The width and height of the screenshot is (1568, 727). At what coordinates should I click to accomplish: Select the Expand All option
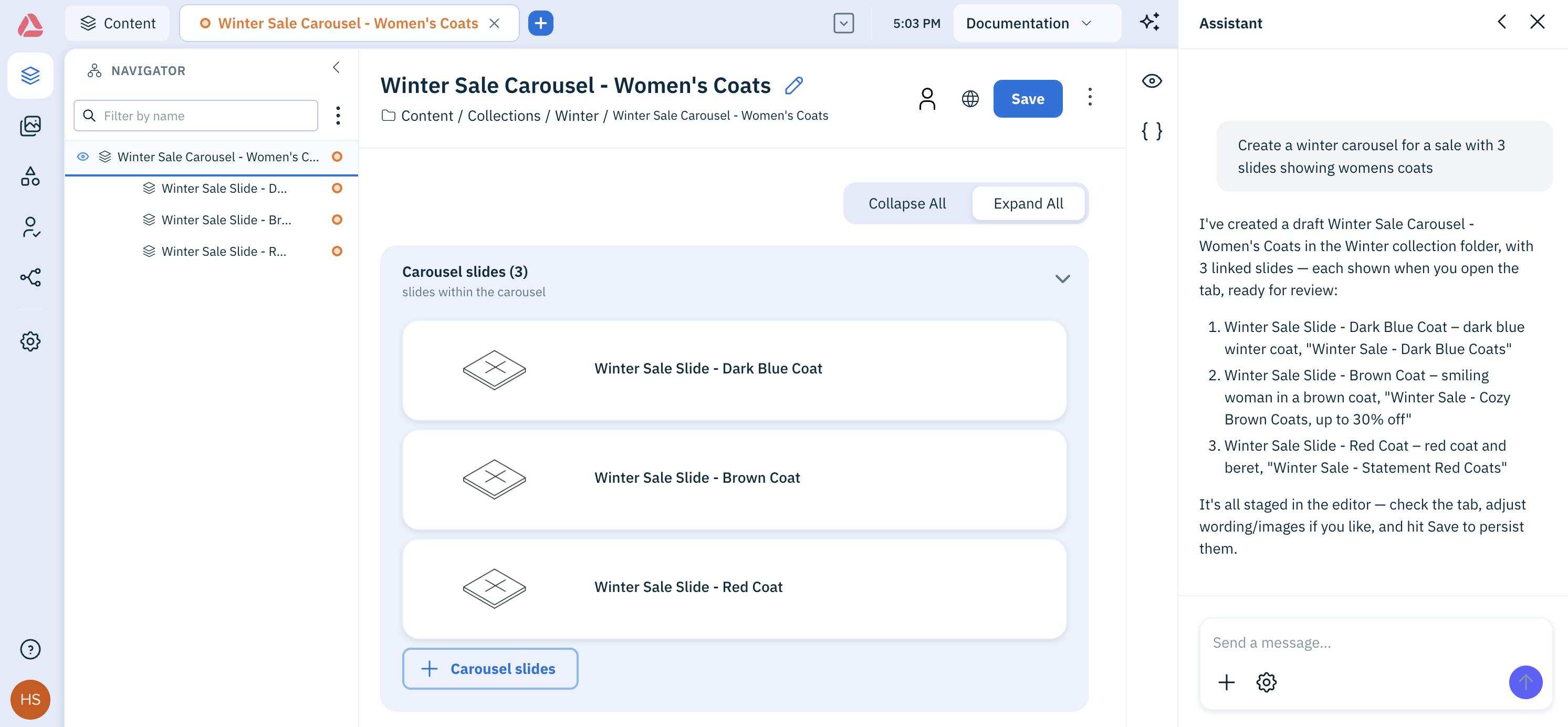click(x=1028, y=203)
